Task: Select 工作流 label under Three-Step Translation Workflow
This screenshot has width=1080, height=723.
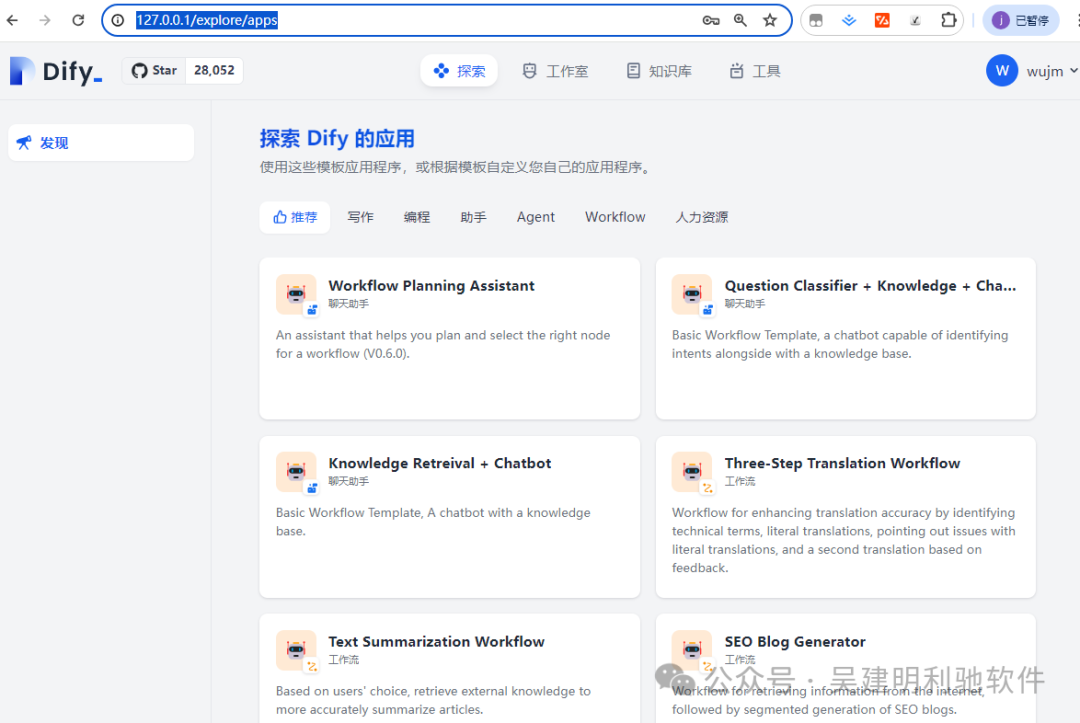Action: (x=740, y=481)
